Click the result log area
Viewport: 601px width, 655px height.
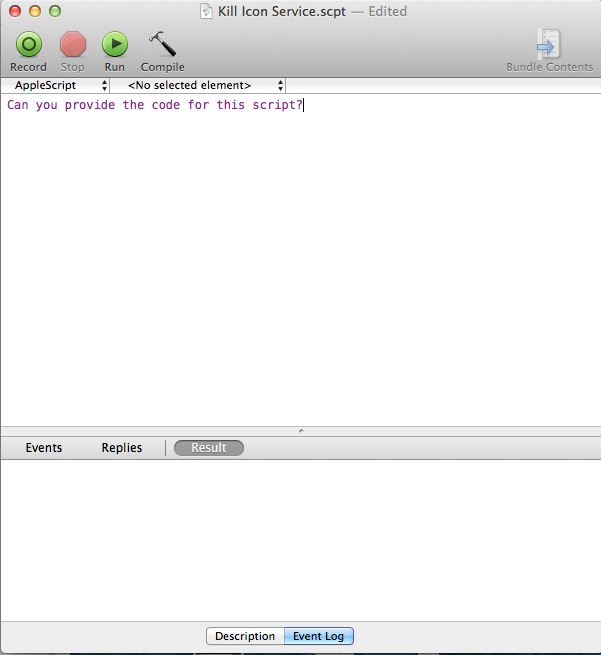tap(301, 540)
